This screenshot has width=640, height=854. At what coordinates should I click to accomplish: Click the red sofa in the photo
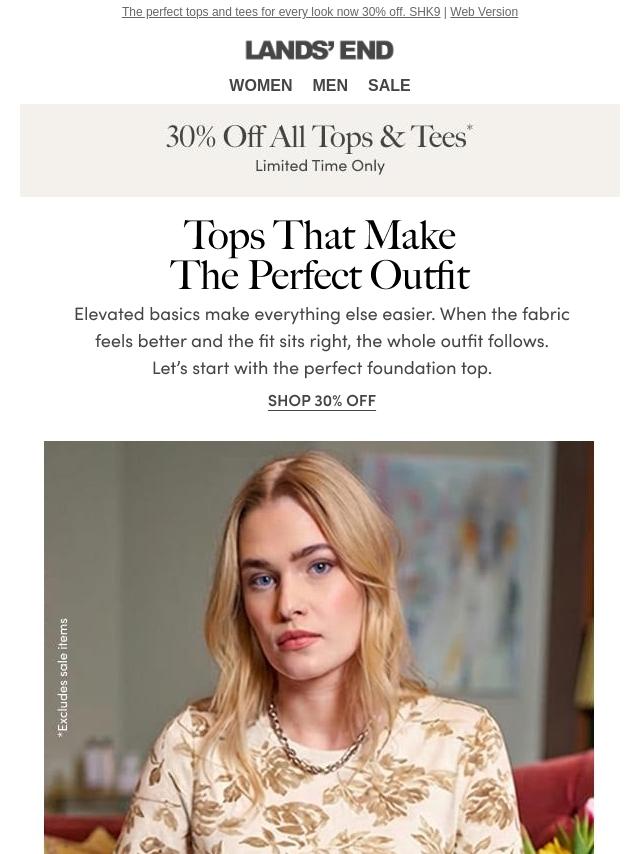point(553,792)
